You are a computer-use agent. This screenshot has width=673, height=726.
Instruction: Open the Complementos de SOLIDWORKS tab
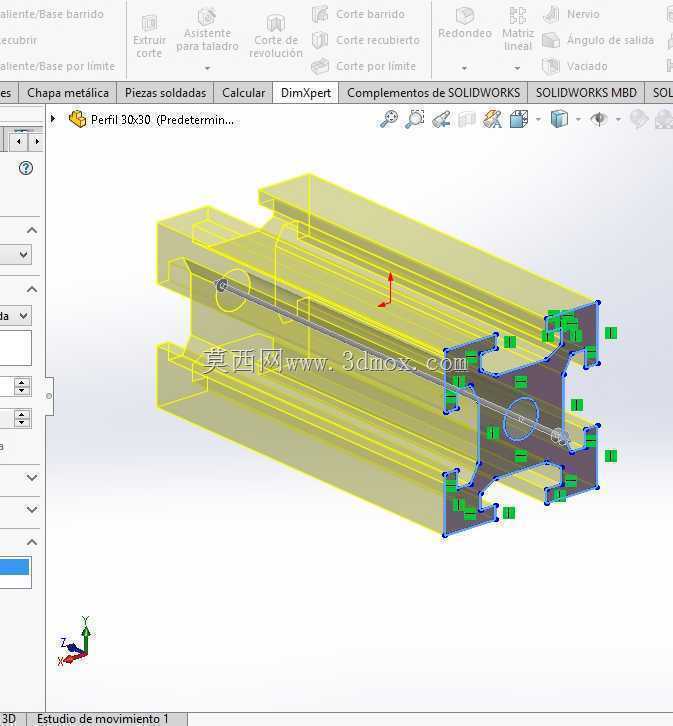click(433, 93)
